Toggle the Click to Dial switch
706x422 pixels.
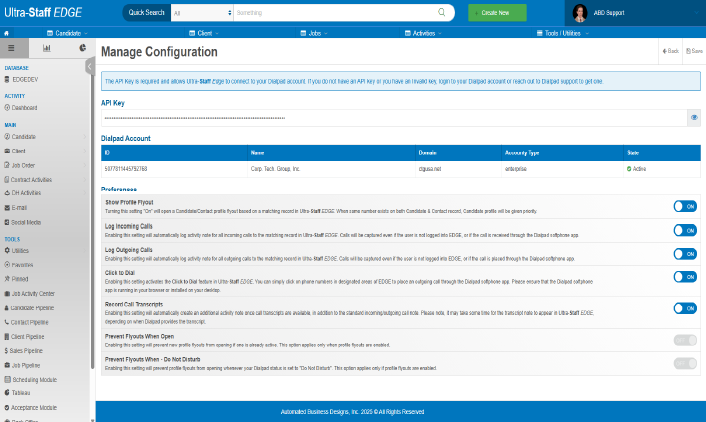[685, 277]
